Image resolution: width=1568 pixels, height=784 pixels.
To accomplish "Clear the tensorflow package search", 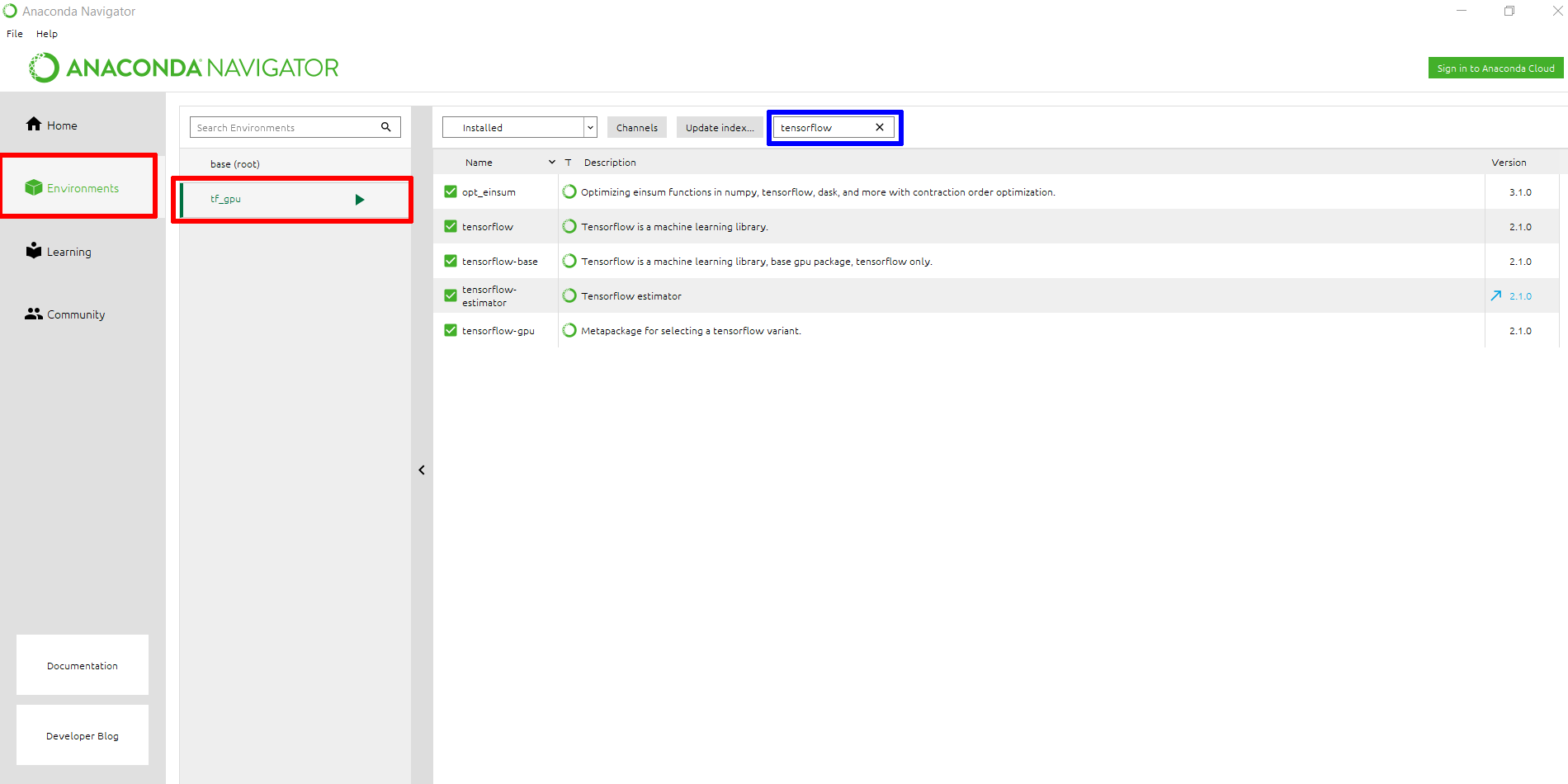I will tap(880, 127).
